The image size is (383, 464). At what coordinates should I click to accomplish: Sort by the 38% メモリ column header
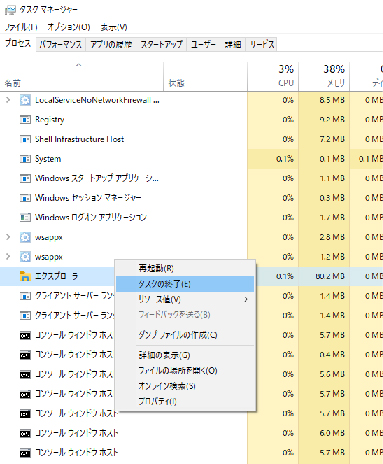[324, 77]
